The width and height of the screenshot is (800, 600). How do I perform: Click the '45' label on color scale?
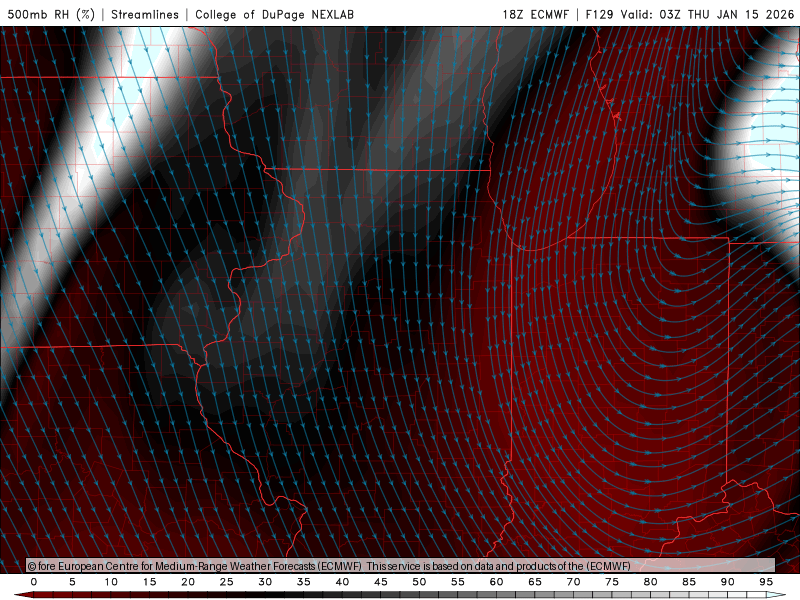tap(381, 582)
